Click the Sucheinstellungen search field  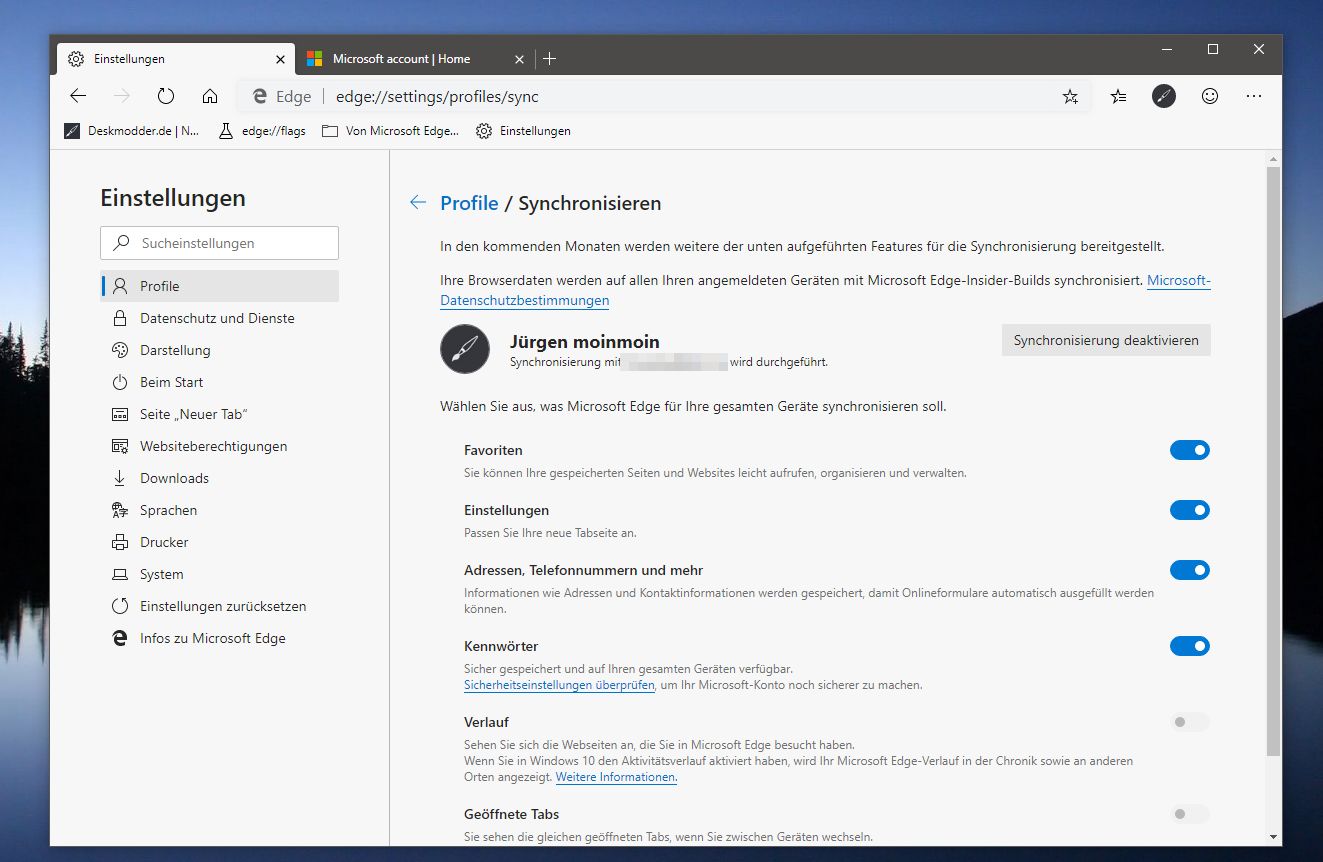[219, 243]
